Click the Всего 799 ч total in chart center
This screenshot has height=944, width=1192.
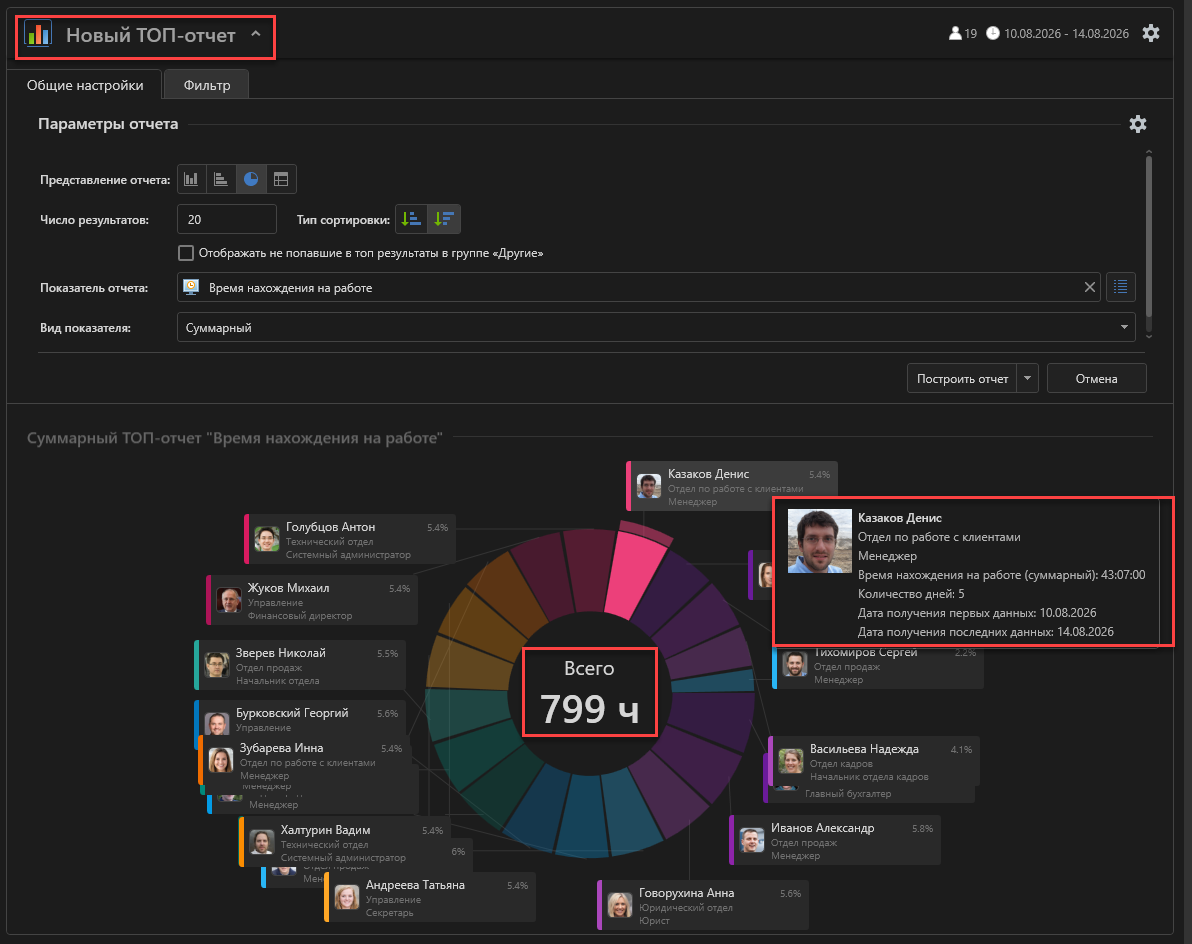click(x=590, y=692)
